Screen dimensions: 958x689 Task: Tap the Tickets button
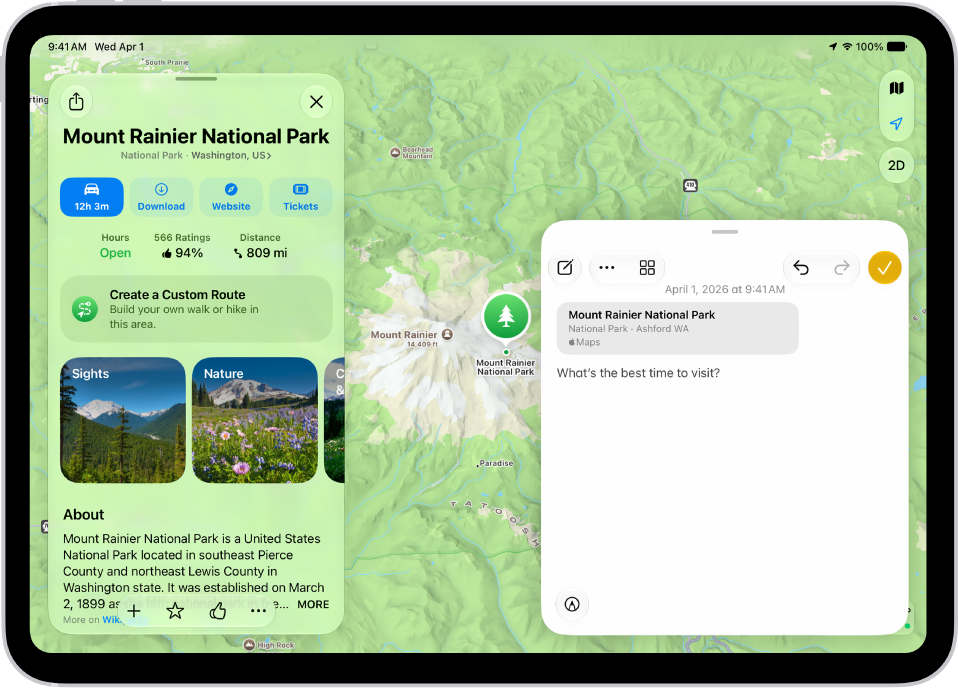301,197
